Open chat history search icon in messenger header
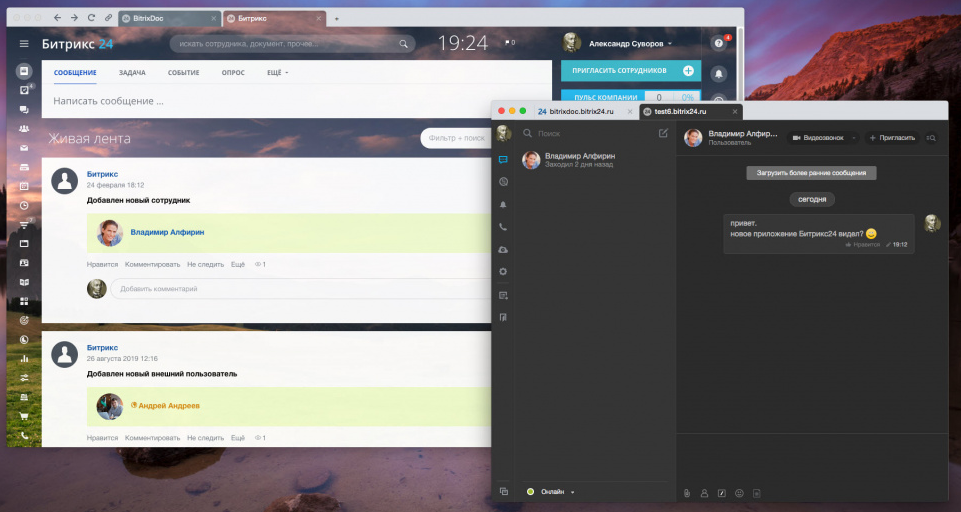The image size is (961, 512). click(x=931, y=138)
